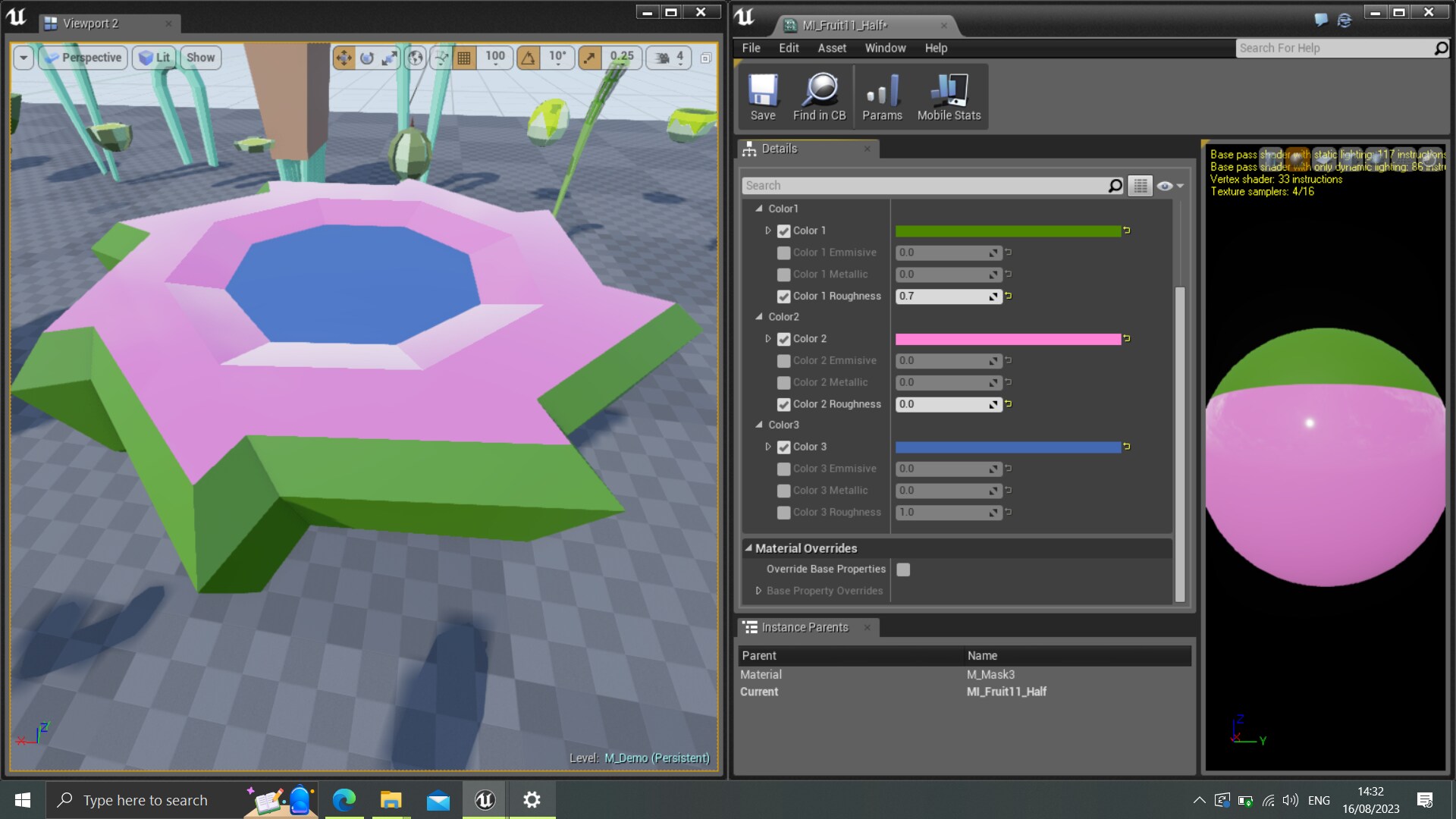Expand Base Property Overrides

coord(758,591)
